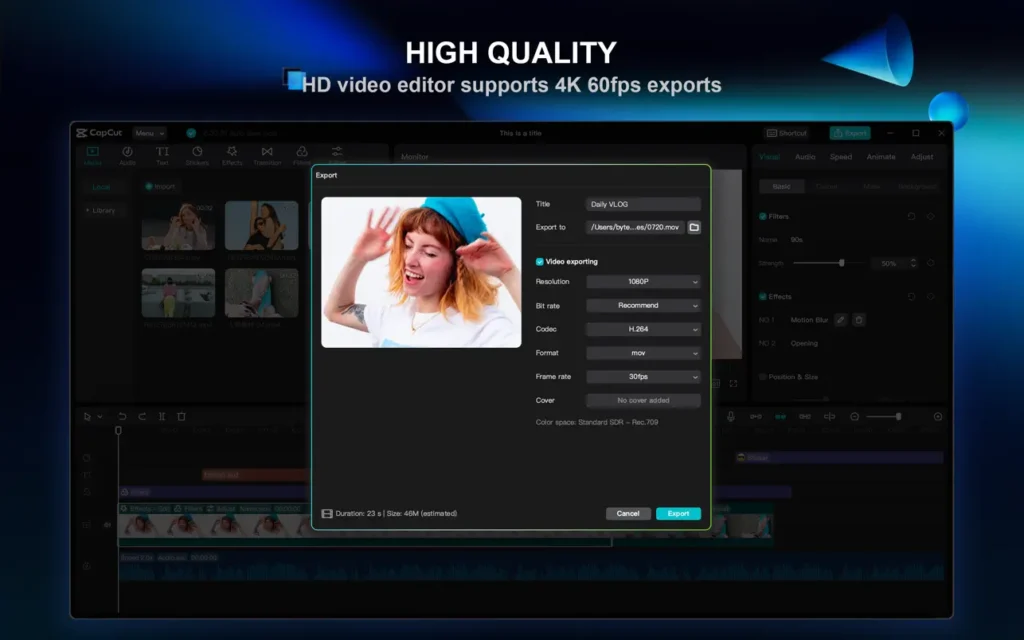Viewport: 1024px width, 640px height.
Task: Open the Bit rate Recommend dropdown
Action: (x=643, y=306)
